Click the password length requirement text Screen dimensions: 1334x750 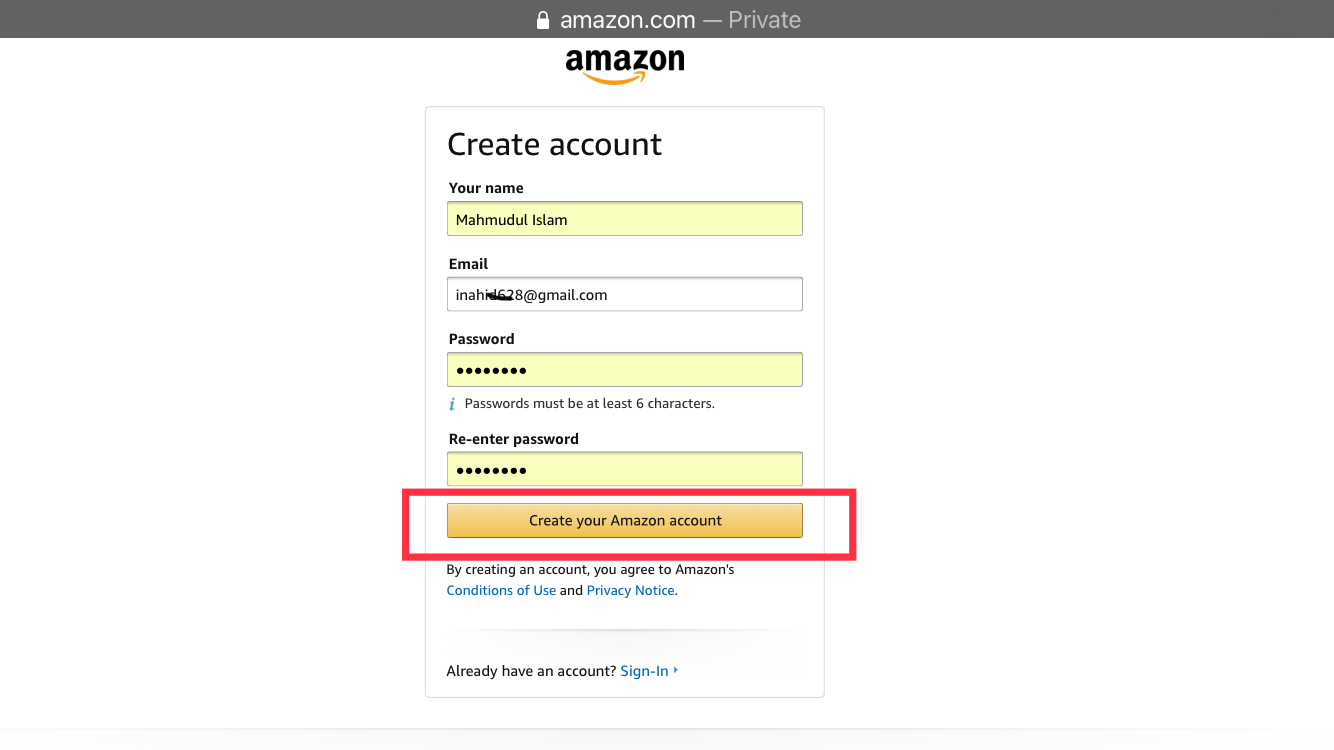tap(588, 403)
